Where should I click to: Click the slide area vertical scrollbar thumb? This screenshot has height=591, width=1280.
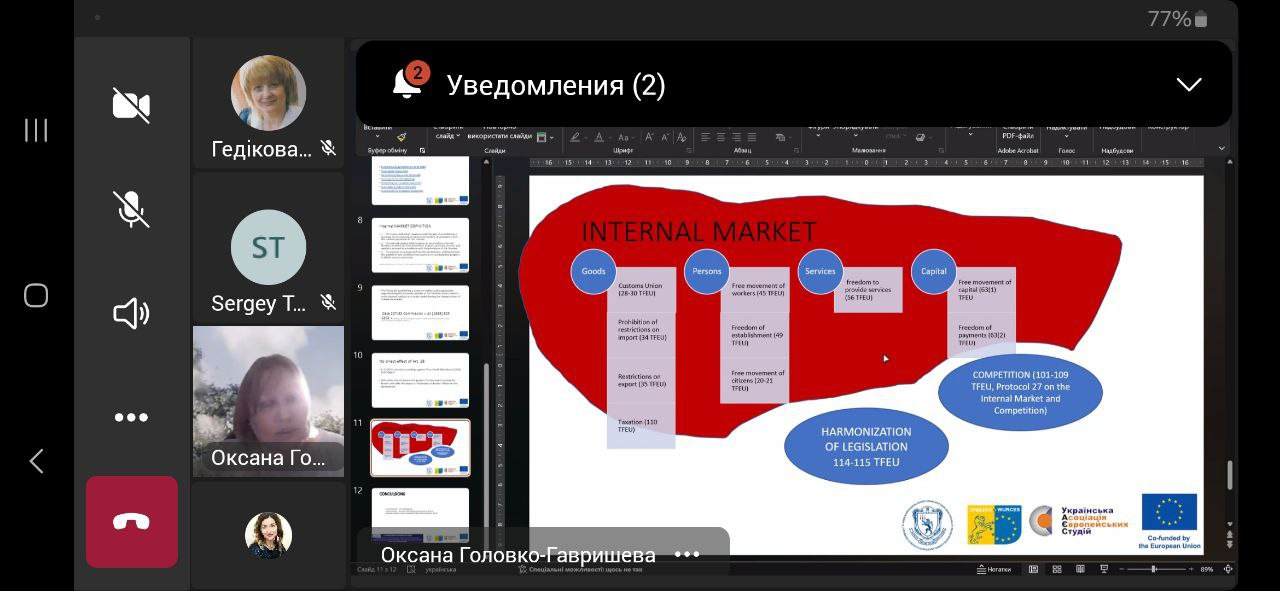(1230, 474)
